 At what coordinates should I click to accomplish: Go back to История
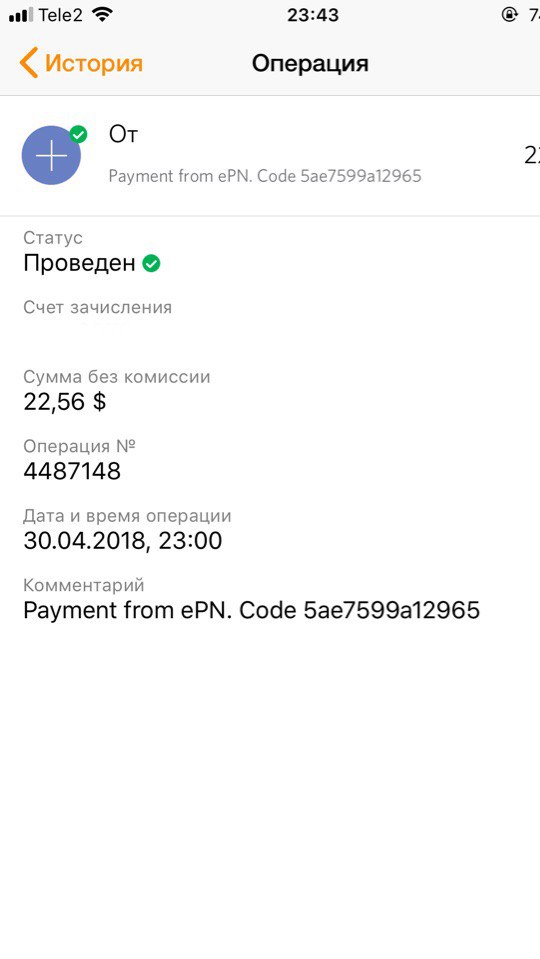[x=81, y=64]
